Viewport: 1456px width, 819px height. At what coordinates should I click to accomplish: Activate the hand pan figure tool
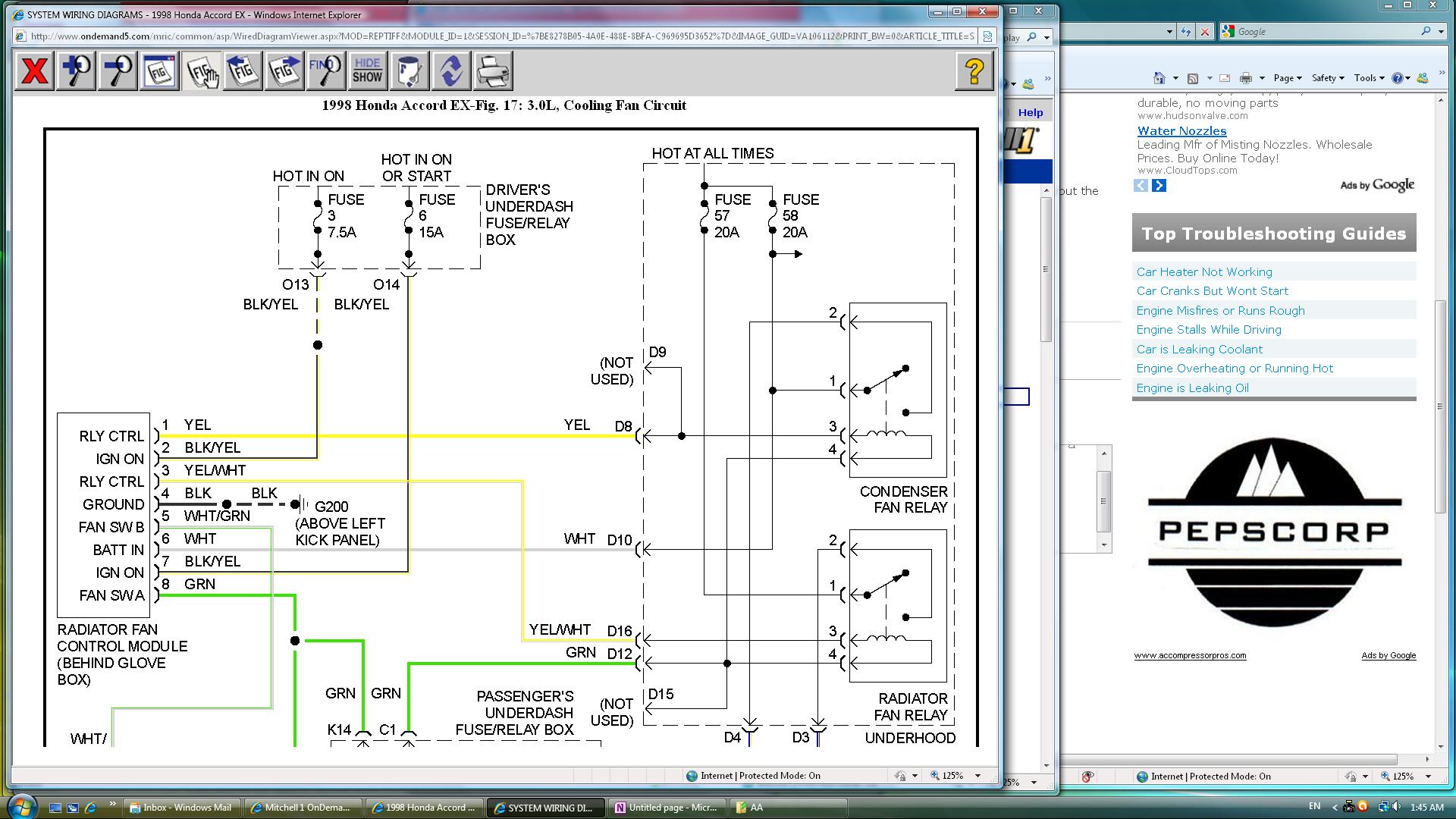[202, 71]
